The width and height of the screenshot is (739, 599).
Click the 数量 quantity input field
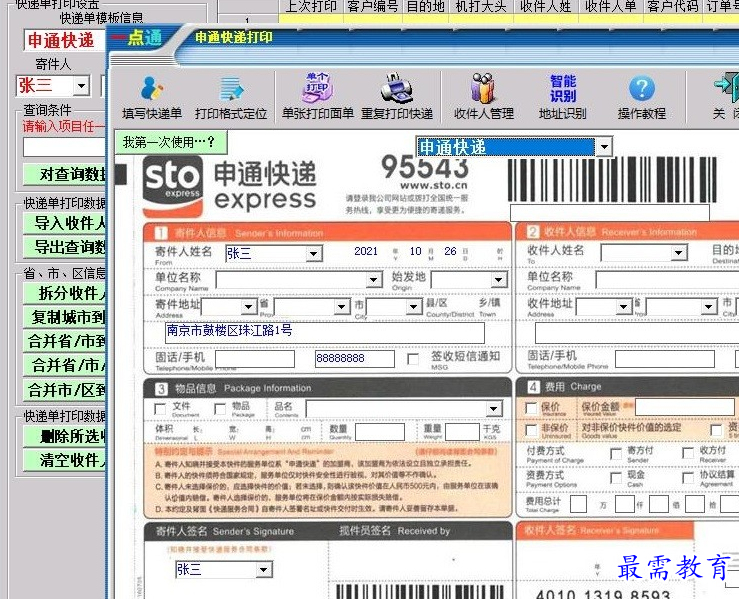click(x=380, y=432)
